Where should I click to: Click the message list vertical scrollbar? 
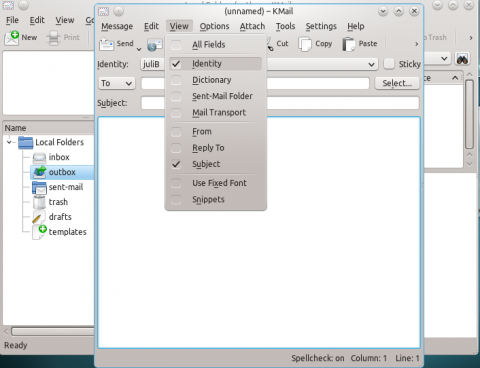click(469, 114)
